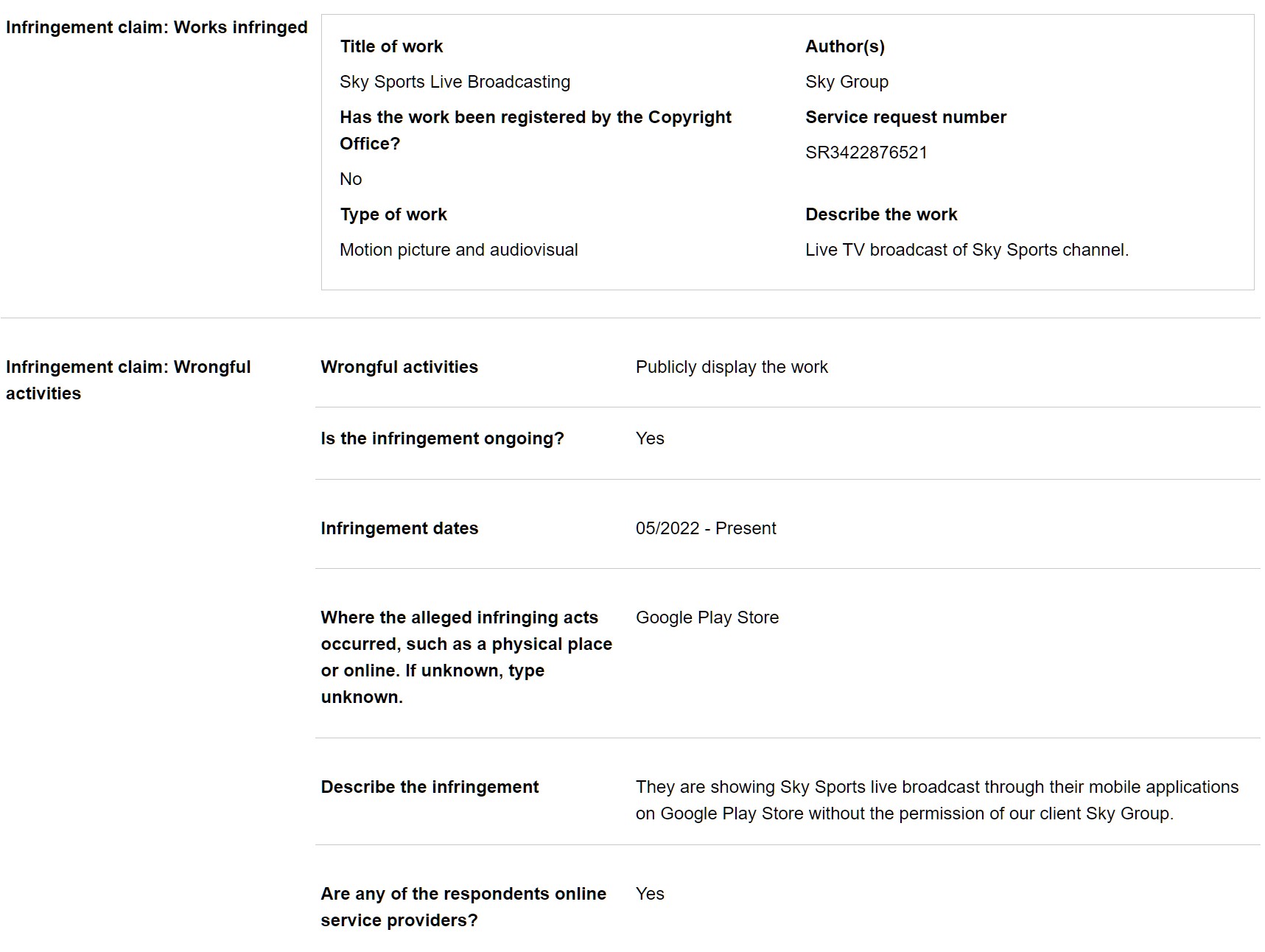Screen dimensions: 1265x952
Task: Select the '05/2022 - Present' dates value
Action: [706, 528]
